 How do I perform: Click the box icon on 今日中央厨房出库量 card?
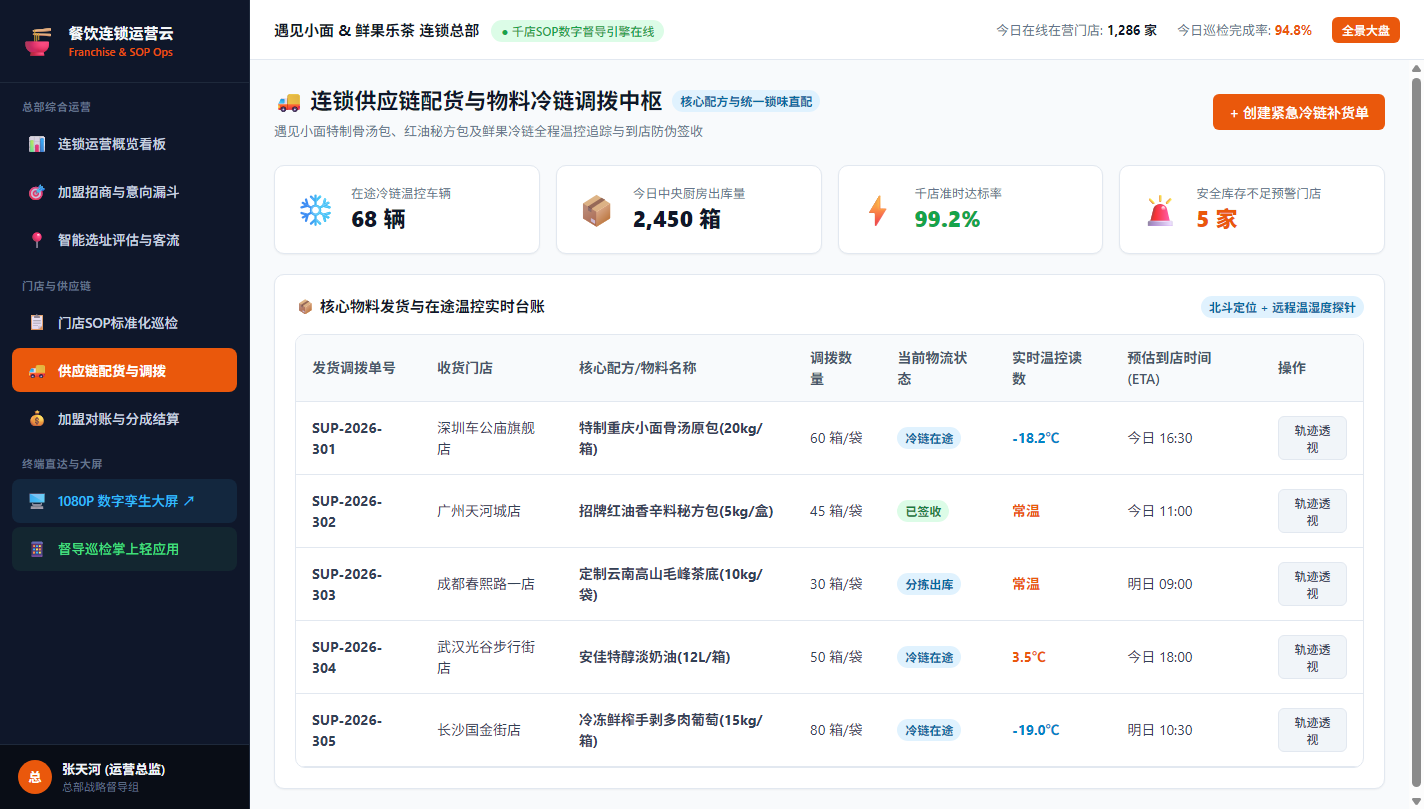pyautogui.click(x=597, y=210)
